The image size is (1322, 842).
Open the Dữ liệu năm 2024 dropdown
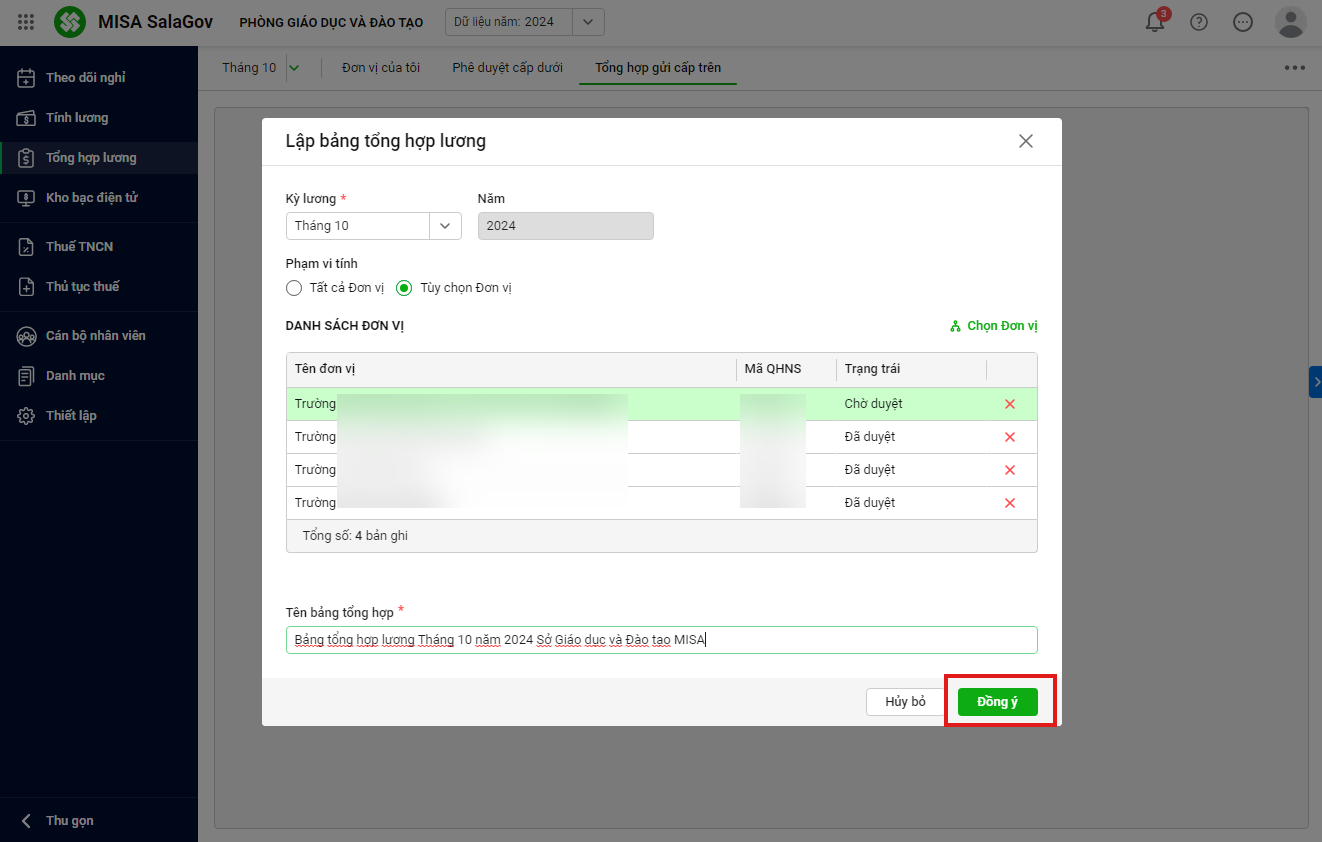point(588,22)
